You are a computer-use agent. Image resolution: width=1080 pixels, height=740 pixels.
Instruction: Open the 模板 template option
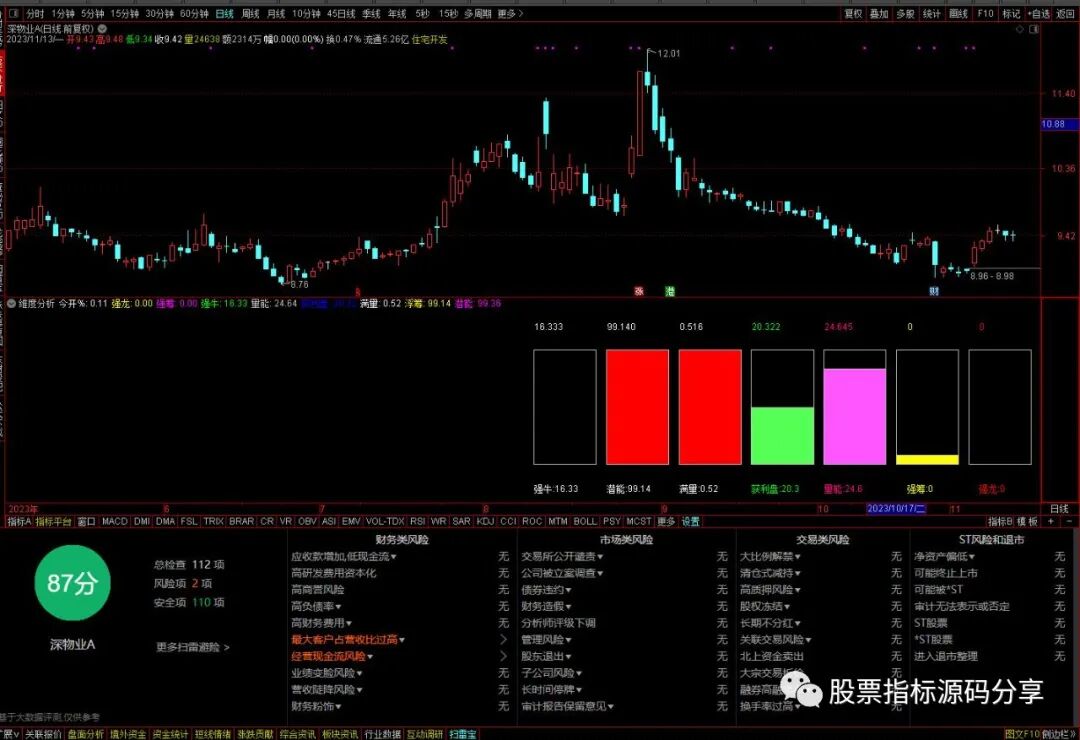pyautogui.click(x=1027, y=522)
